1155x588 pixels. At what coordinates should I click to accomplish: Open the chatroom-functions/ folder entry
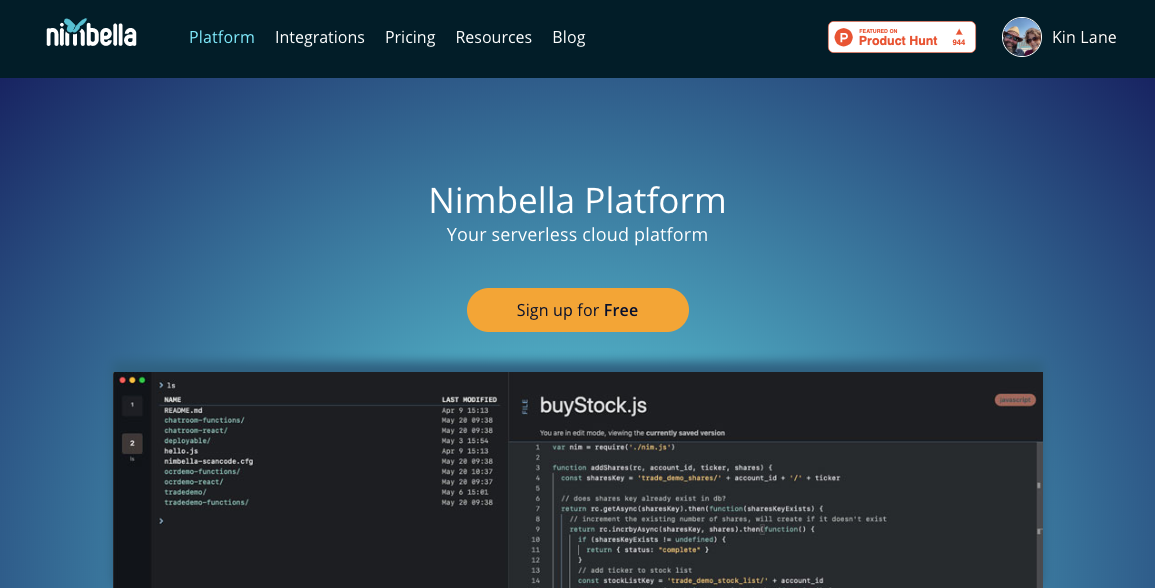pyautogui.click(x=204, y=421)
